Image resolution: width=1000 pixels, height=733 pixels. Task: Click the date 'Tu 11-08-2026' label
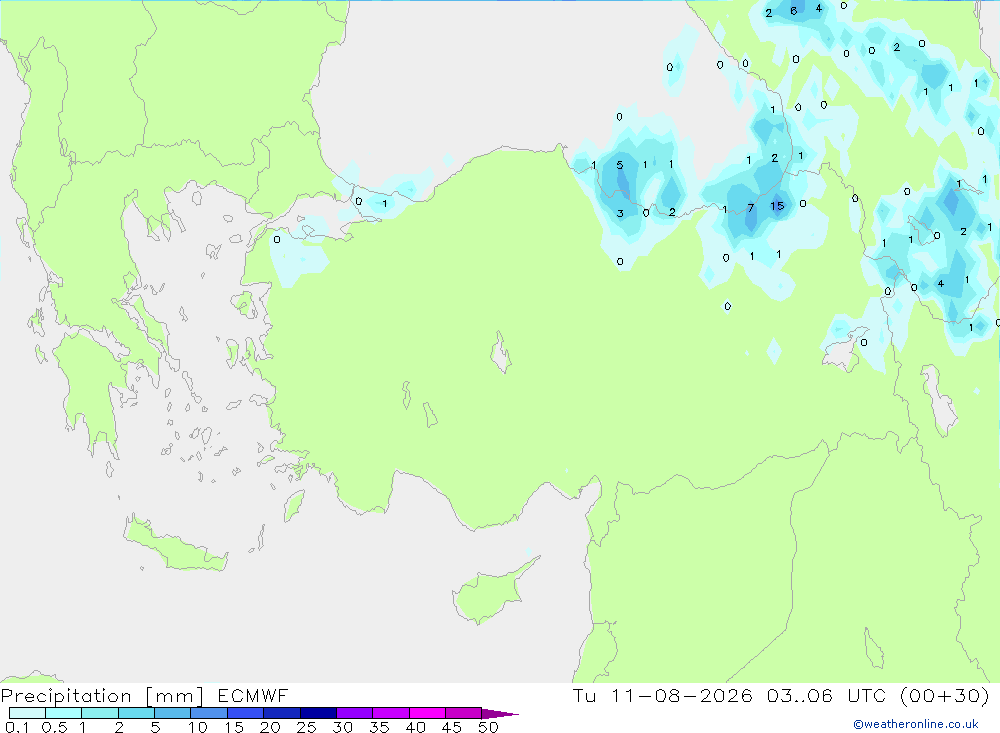663,695
